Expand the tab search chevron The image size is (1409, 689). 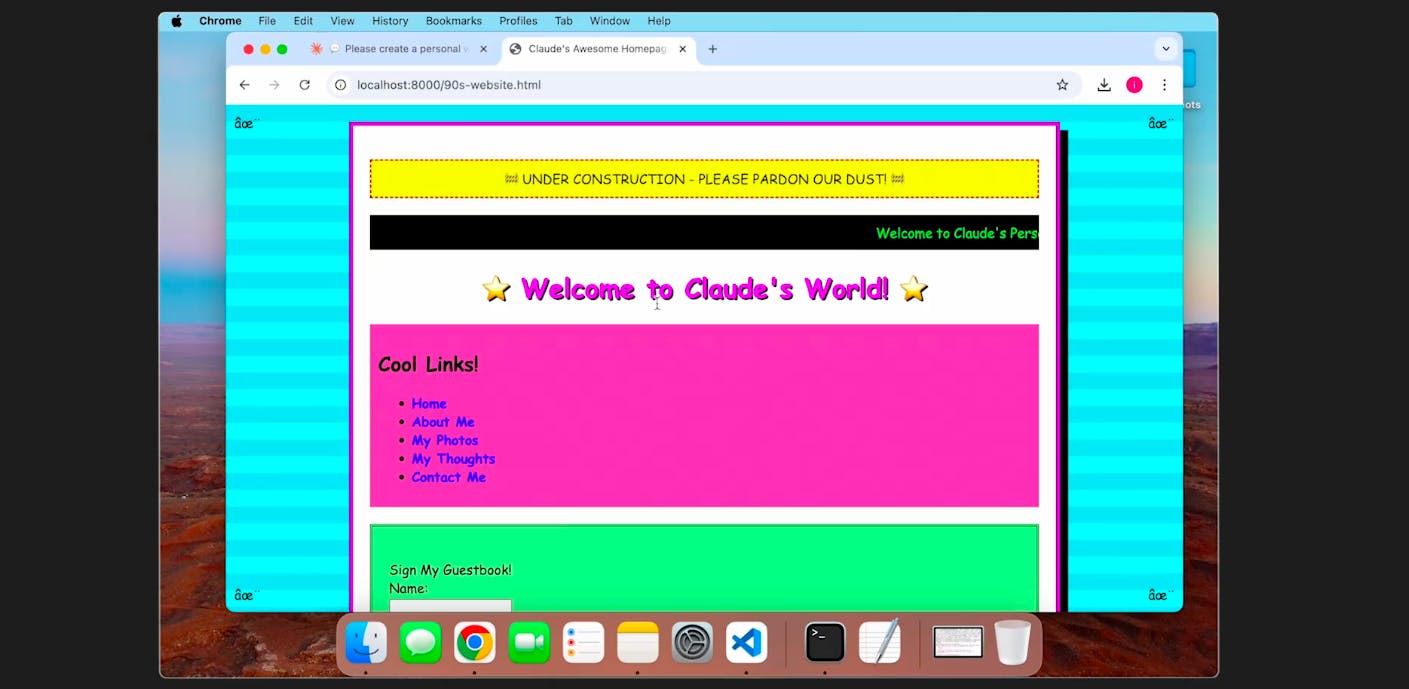[x=1166, y=48]
